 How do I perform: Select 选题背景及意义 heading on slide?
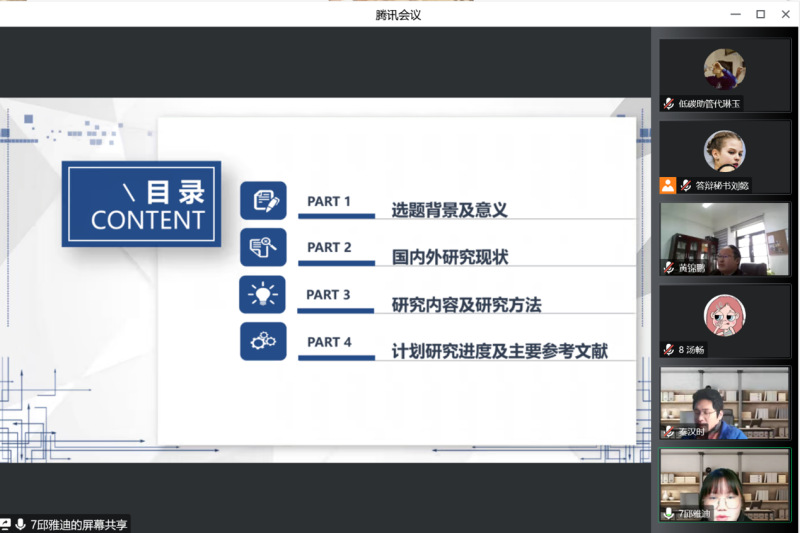tap(450, 210)
